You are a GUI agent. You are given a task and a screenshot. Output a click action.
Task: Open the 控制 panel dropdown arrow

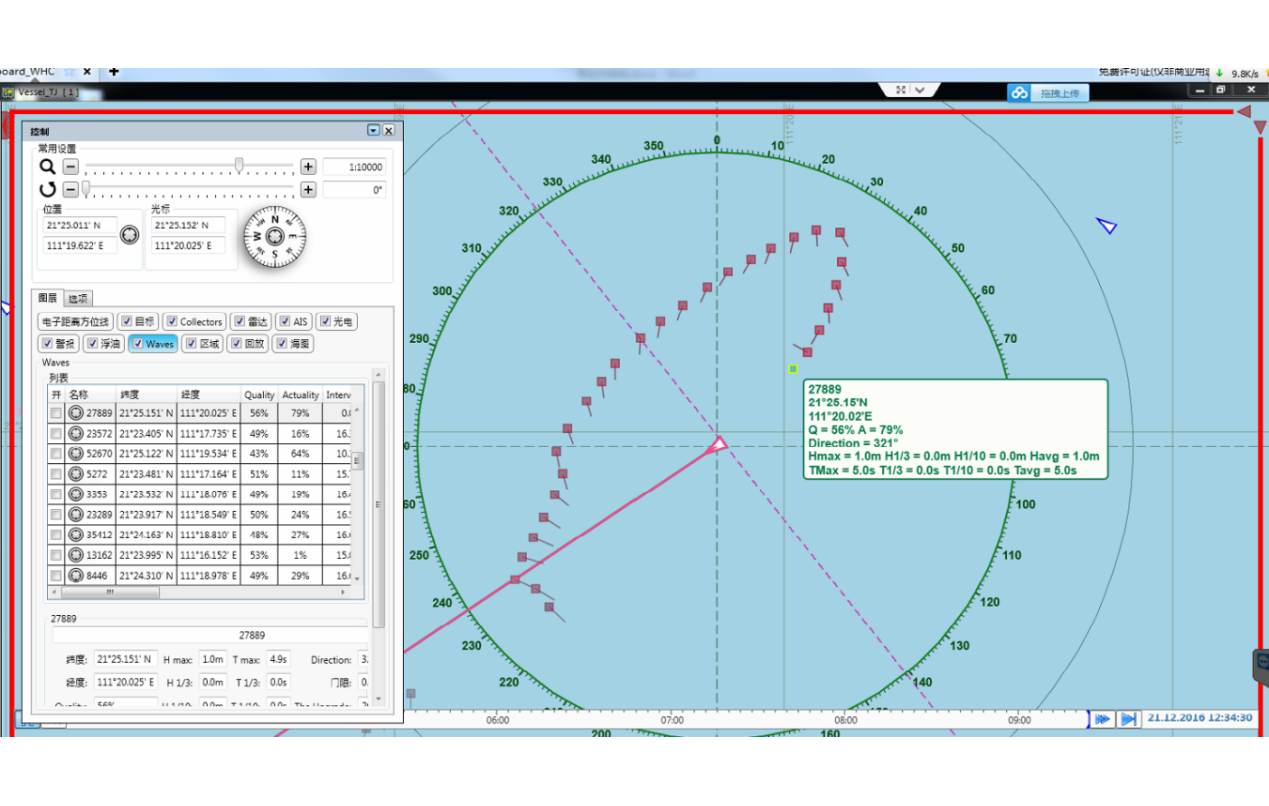pyautogui.click(x=373, y=130)
